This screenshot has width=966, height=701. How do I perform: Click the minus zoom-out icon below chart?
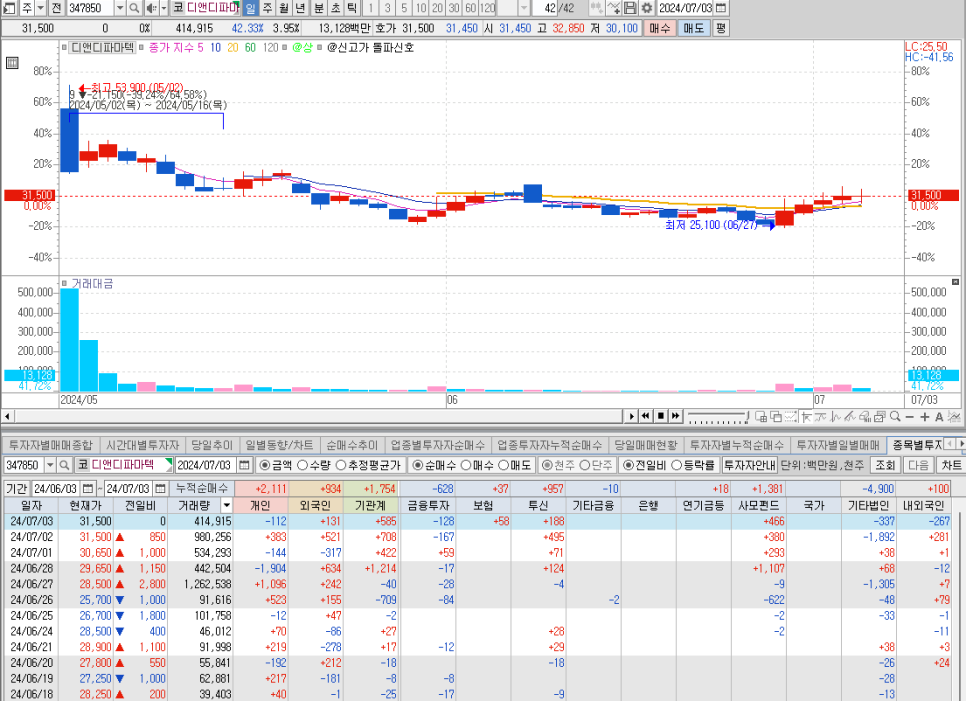[x=909, y=417]
